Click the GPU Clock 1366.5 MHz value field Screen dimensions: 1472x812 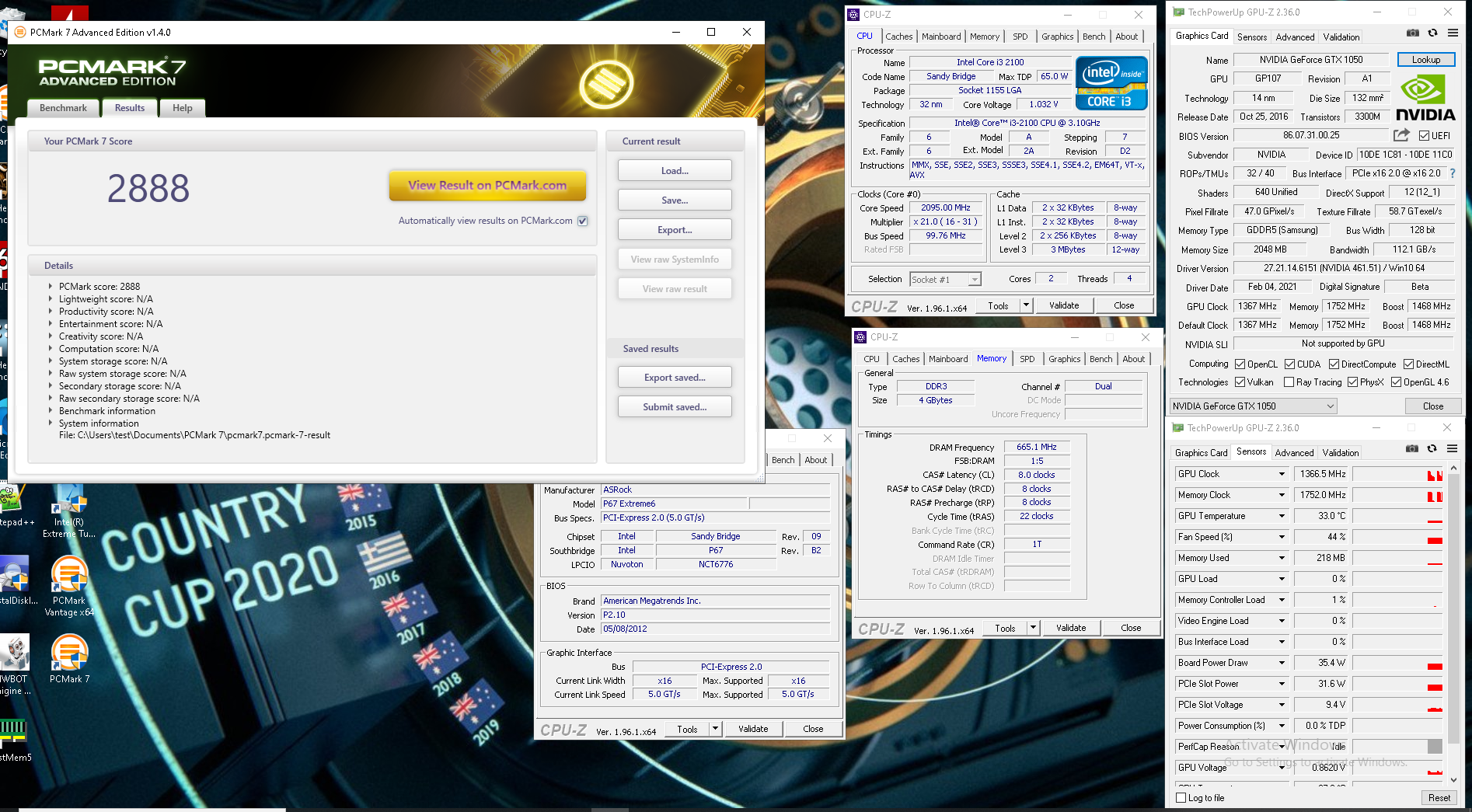tap(1321, 474)
